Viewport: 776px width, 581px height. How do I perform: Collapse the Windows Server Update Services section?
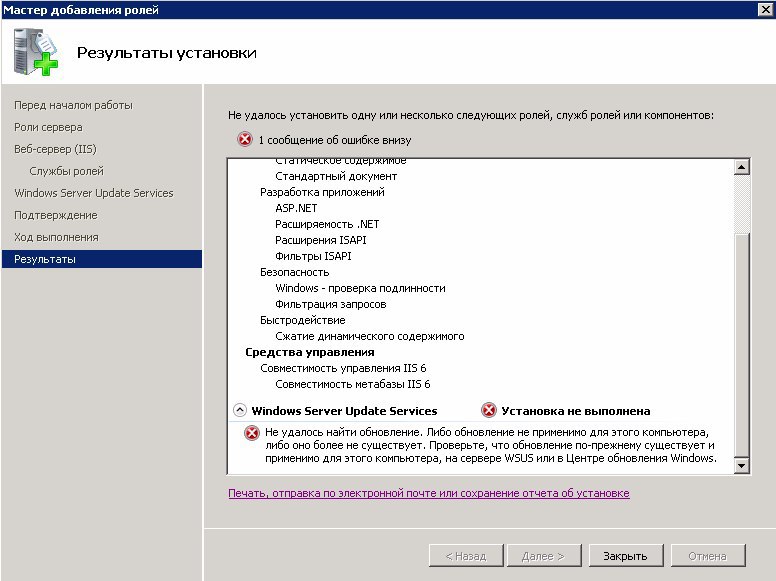240,410
